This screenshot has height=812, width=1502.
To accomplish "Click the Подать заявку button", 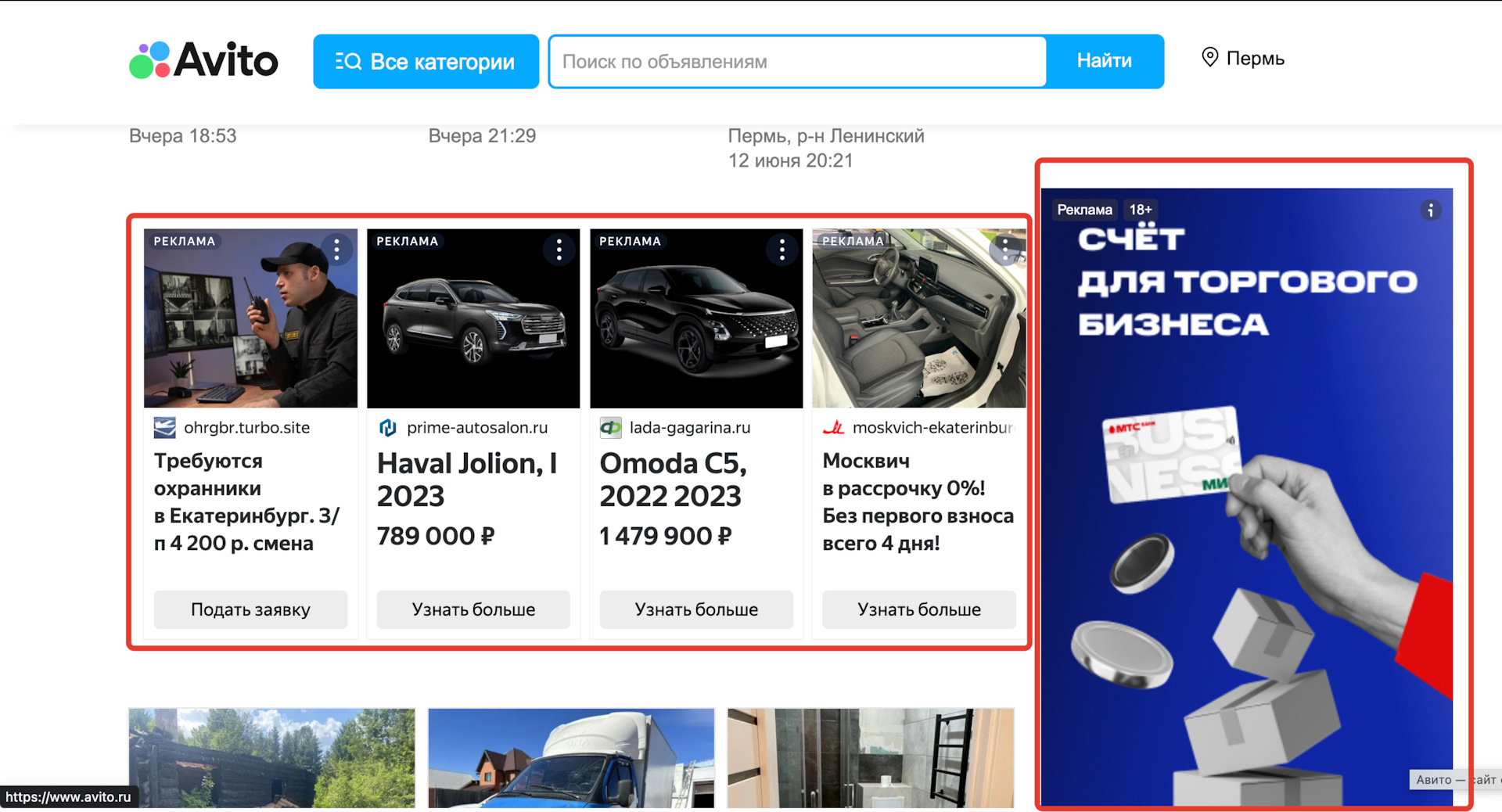I will click(250, 609).
